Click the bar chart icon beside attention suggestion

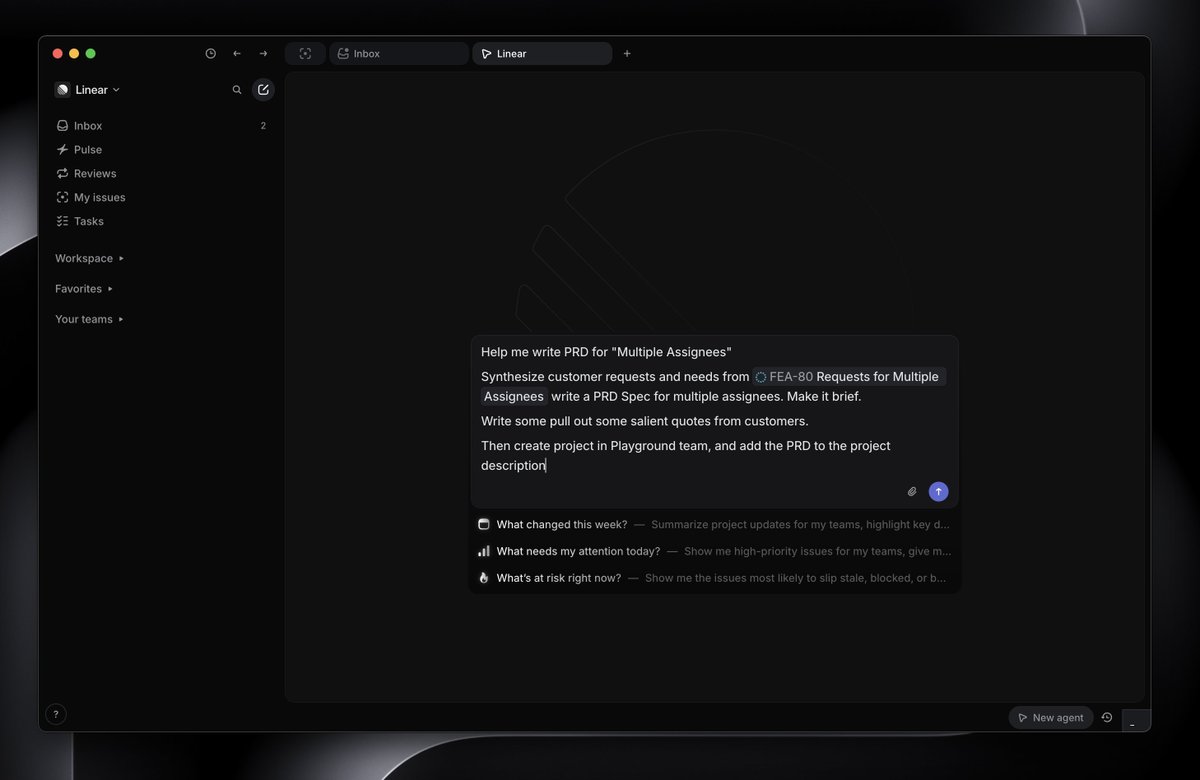click(x=484, y=551)
